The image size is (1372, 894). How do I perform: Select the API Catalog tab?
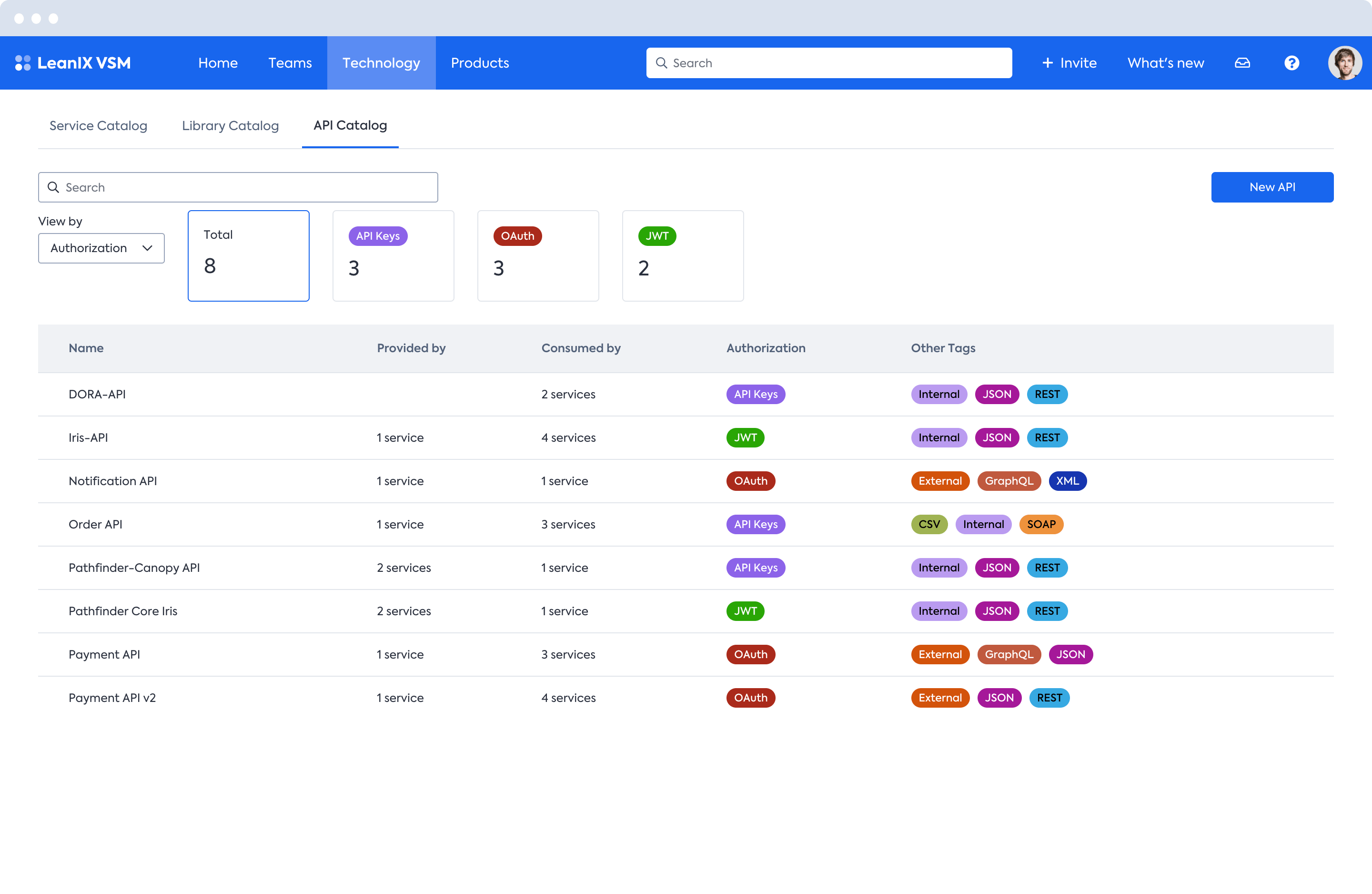point(350,126)
